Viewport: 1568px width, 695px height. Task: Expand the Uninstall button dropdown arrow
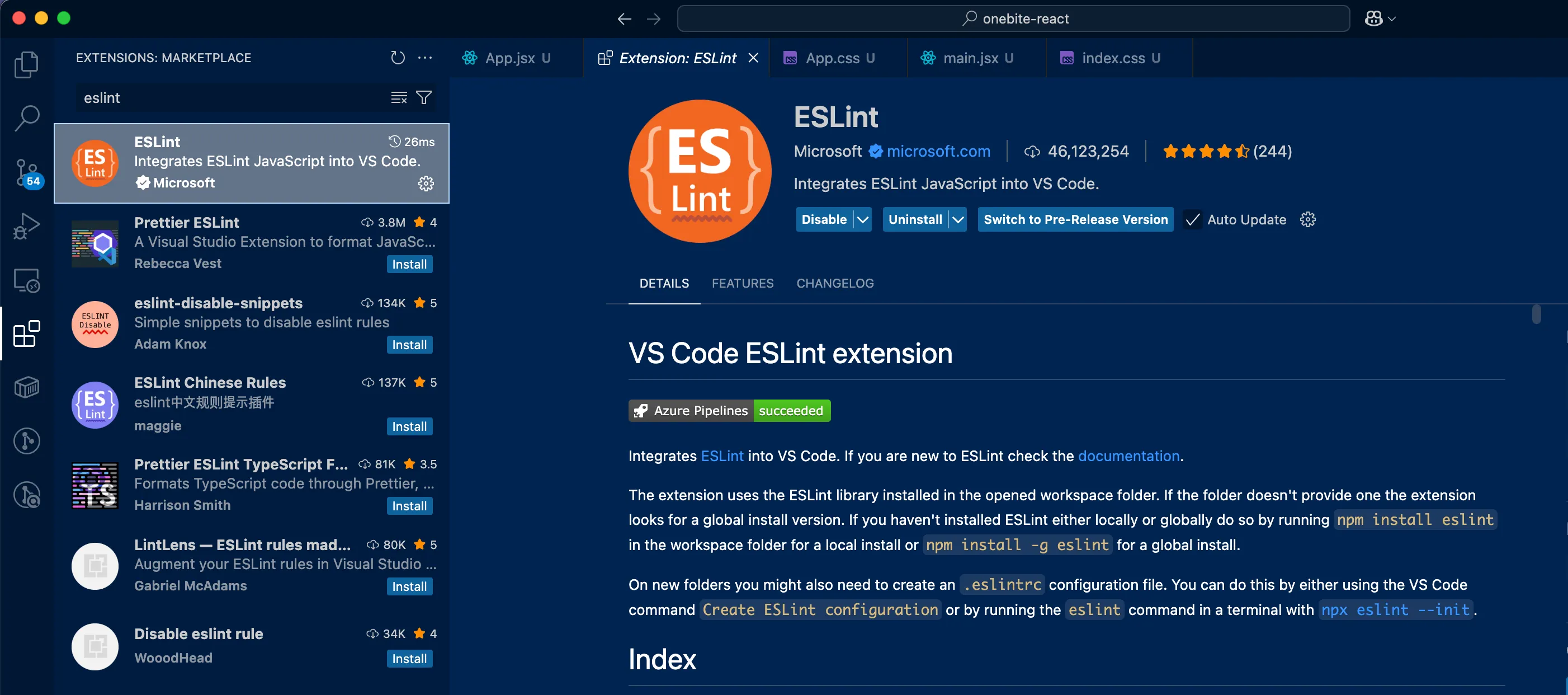coord(957,220)
